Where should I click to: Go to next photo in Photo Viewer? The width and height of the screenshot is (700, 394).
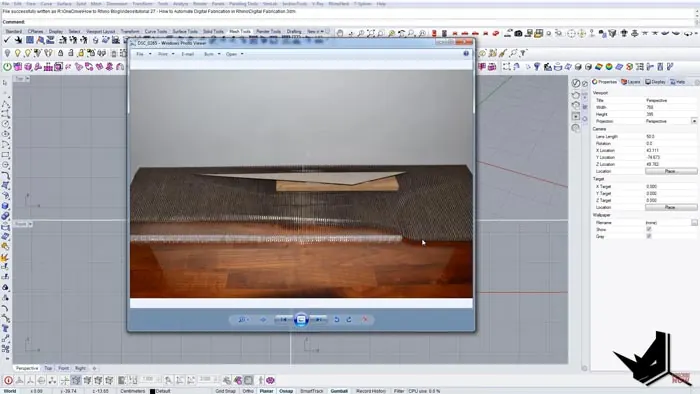(319, 319)
